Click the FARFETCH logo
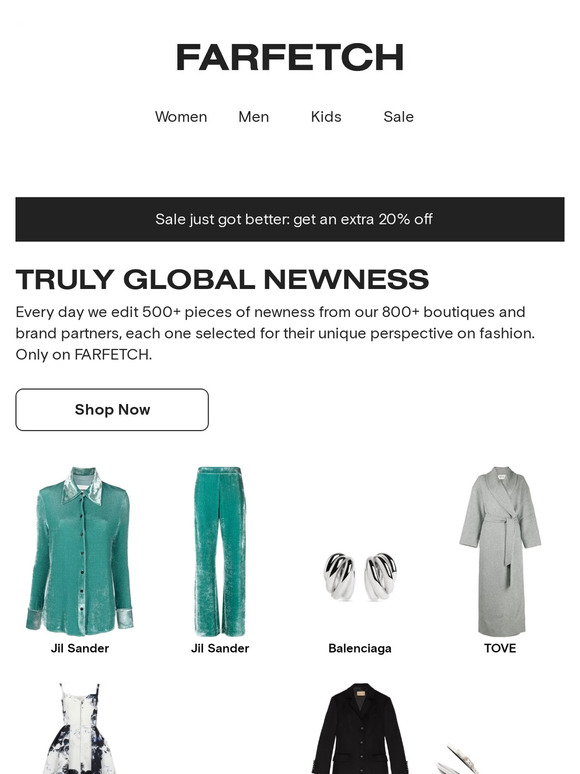 [290, 58]
